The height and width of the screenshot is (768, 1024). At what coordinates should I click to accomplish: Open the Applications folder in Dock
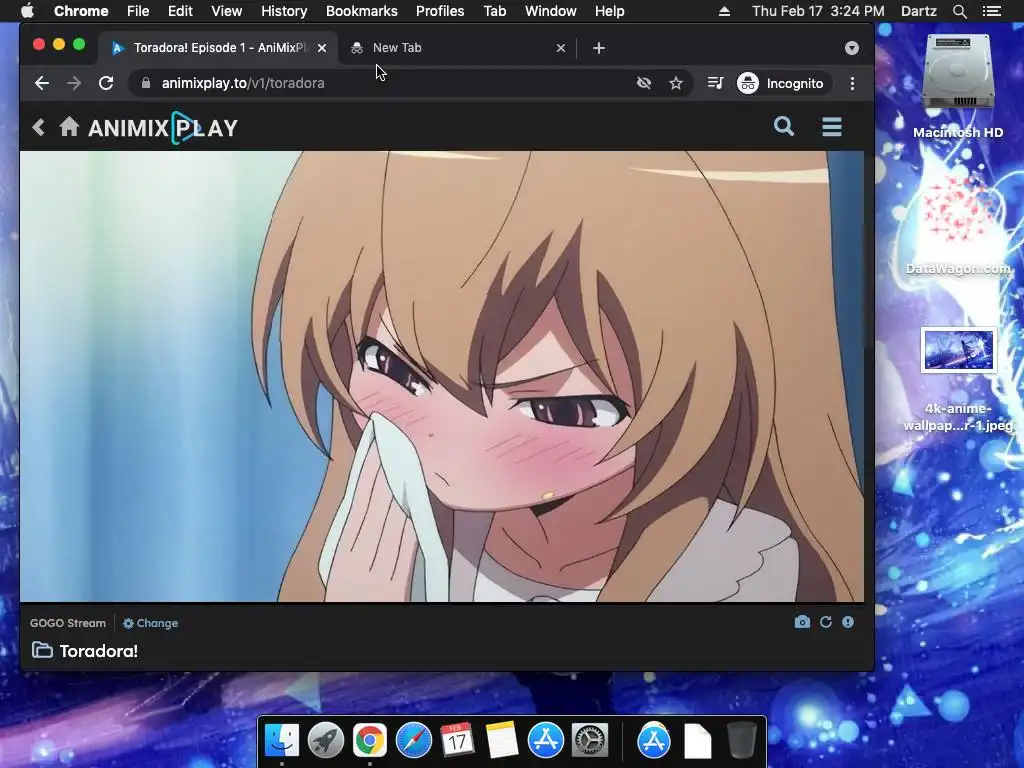(x=654, y=741)
